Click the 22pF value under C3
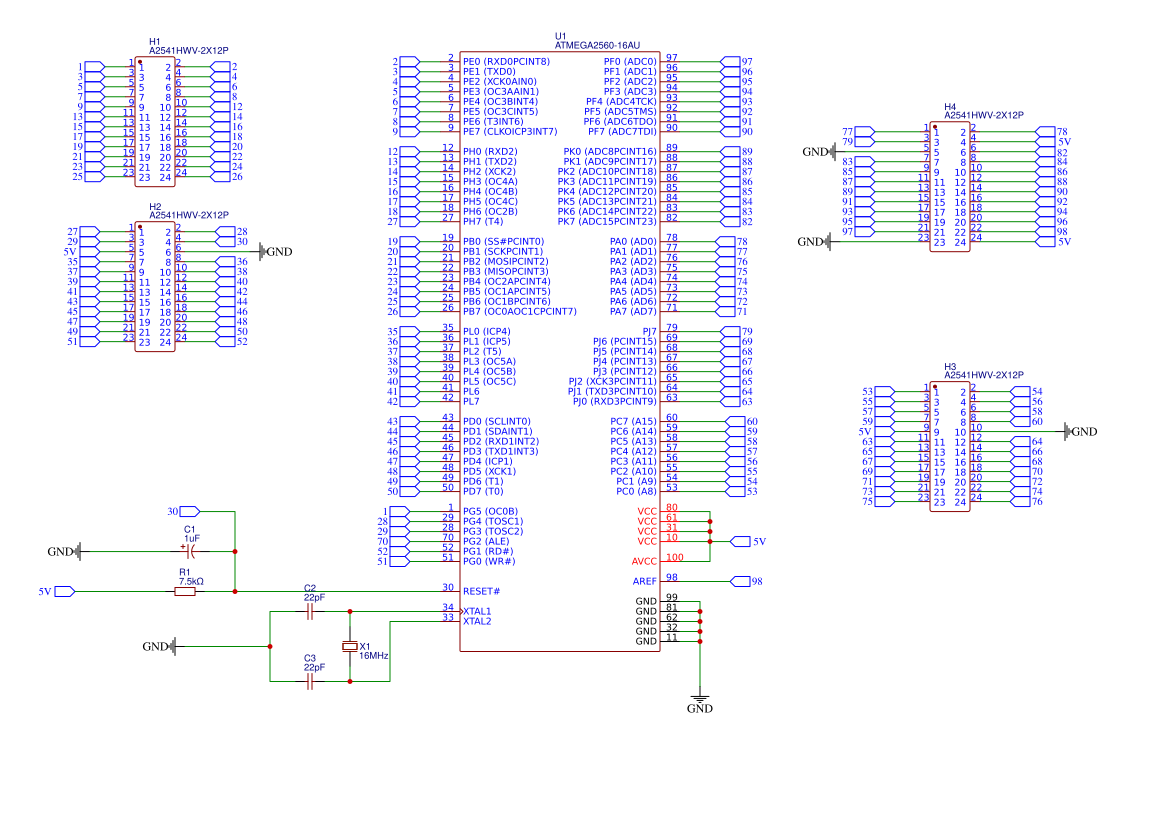 coord(314,667)
